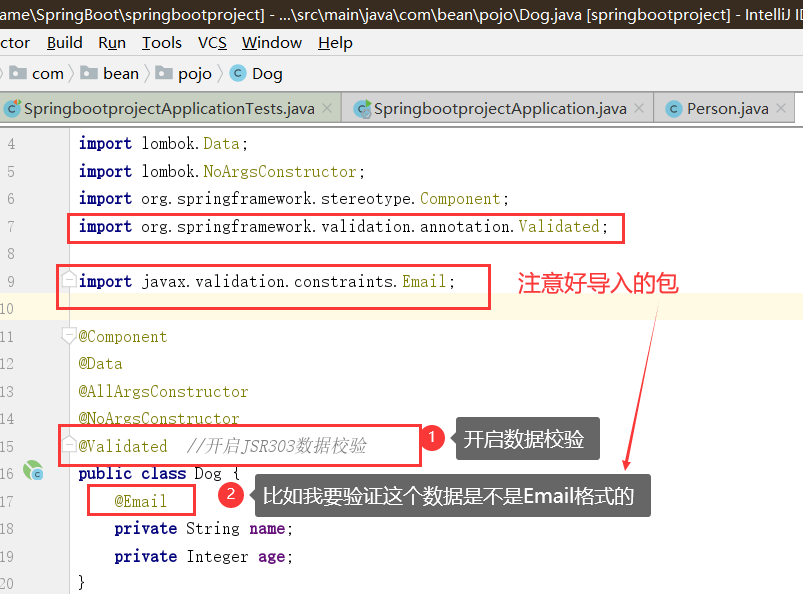
Task: Click the String type on line 18
Action: tap(213, 528)
